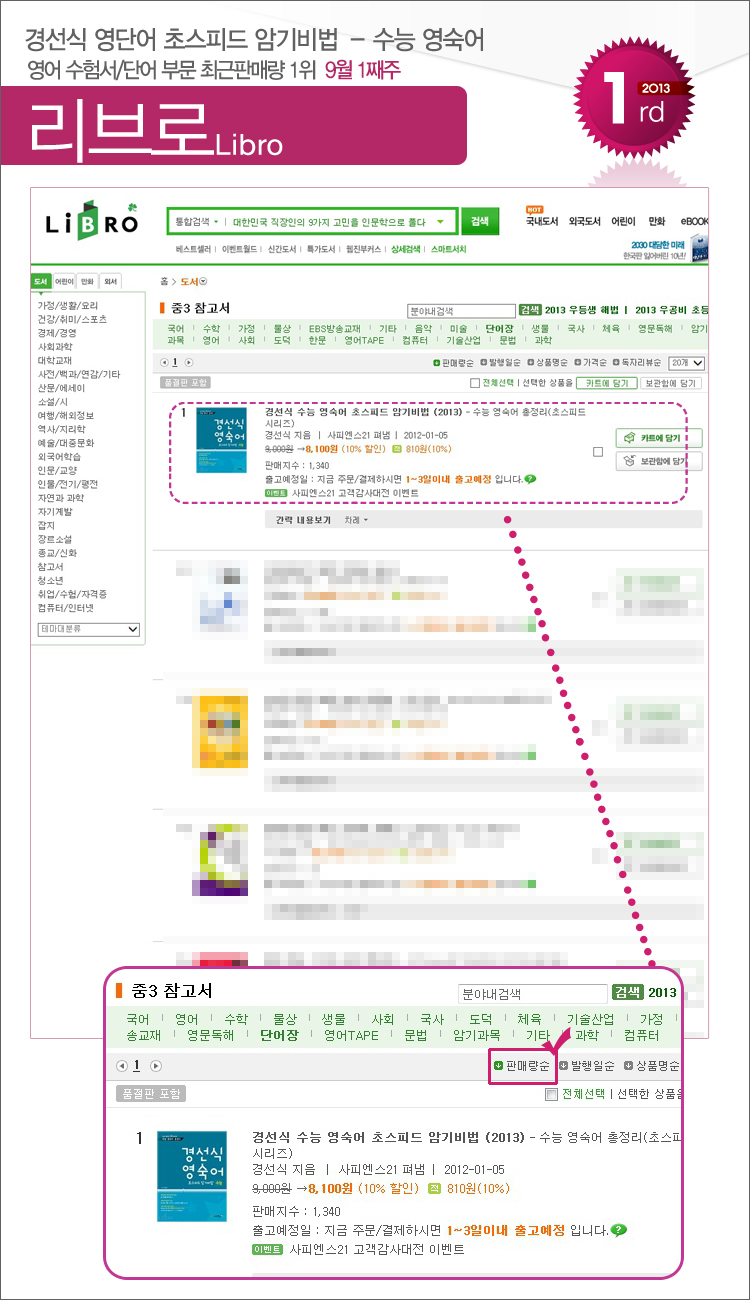
Task: Click the large 보관함에 담기 wishlist button
Action: click(x=659, y=461)
